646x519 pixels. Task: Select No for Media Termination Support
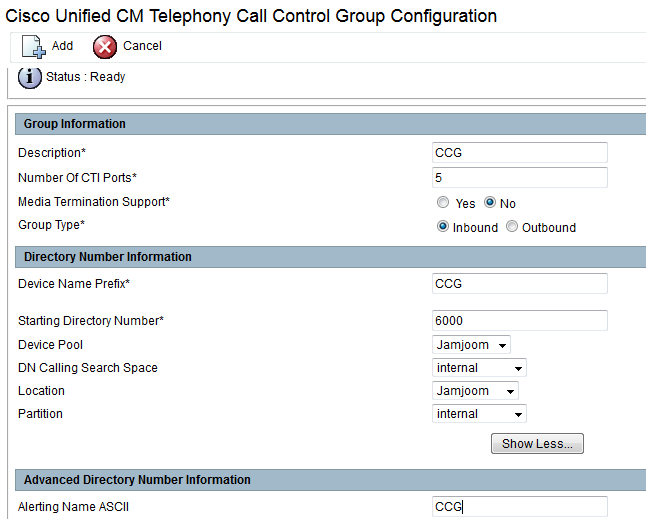pos(490,203)
